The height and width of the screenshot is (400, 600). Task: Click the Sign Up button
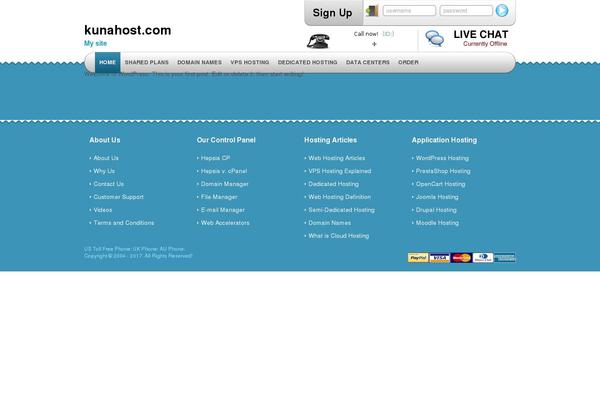[x=333, y=13]
